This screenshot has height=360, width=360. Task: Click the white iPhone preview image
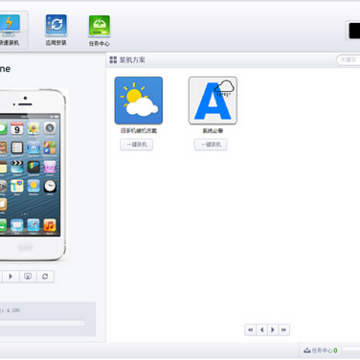pos(33,175)
